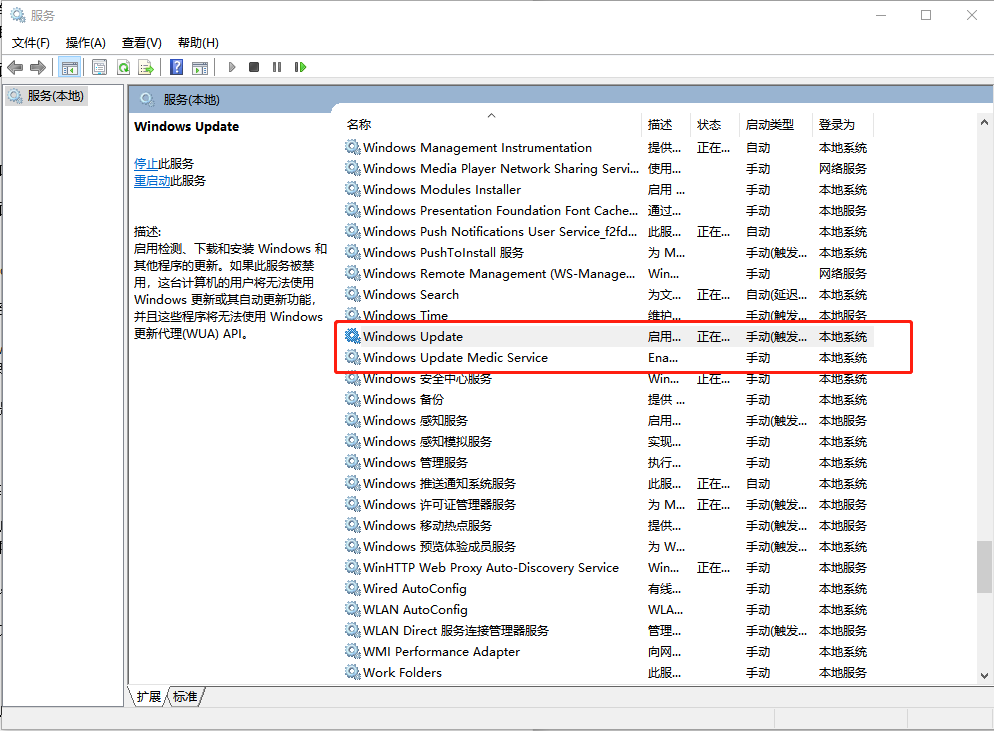
Task: Stop the service with the square icon
Action: click(254, 67)
